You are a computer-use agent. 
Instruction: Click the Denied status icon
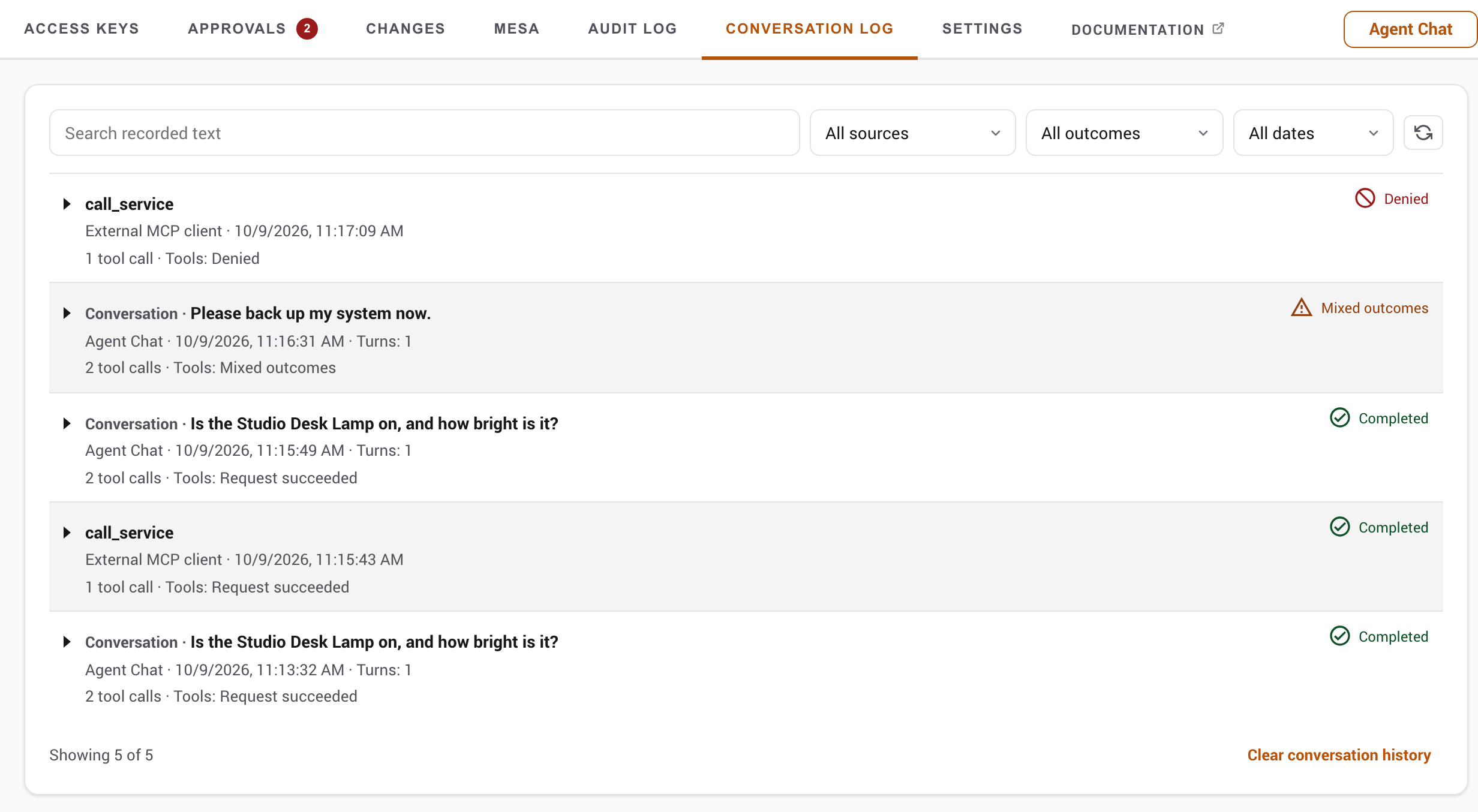(1365, 199)
